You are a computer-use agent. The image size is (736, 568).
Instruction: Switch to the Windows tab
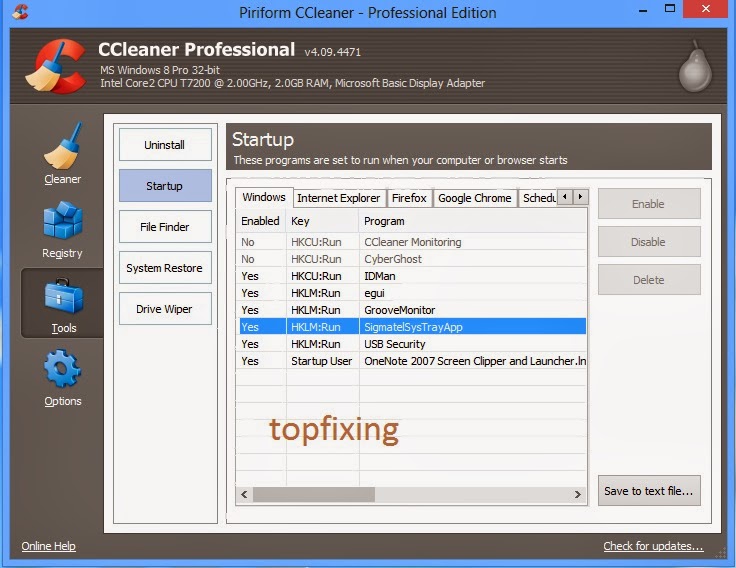(x=264, y=197)
